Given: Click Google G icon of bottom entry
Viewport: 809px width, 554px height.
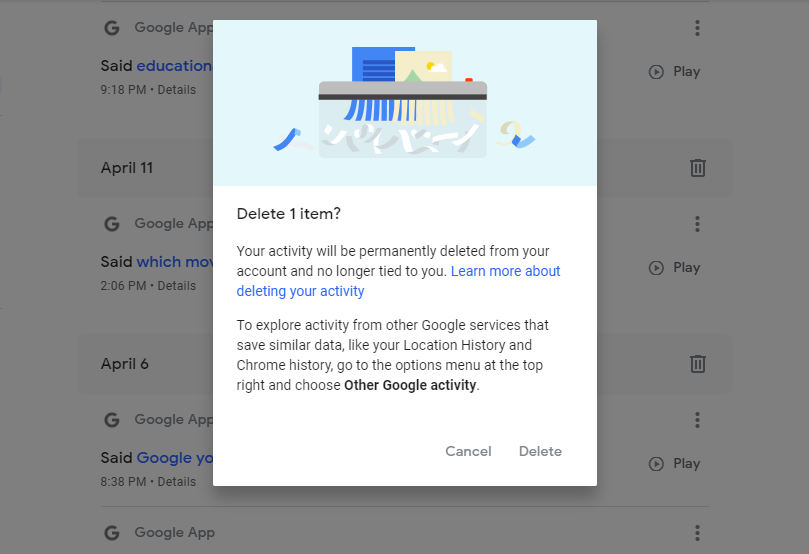Looking at the screenshot, I should [112, 533].
